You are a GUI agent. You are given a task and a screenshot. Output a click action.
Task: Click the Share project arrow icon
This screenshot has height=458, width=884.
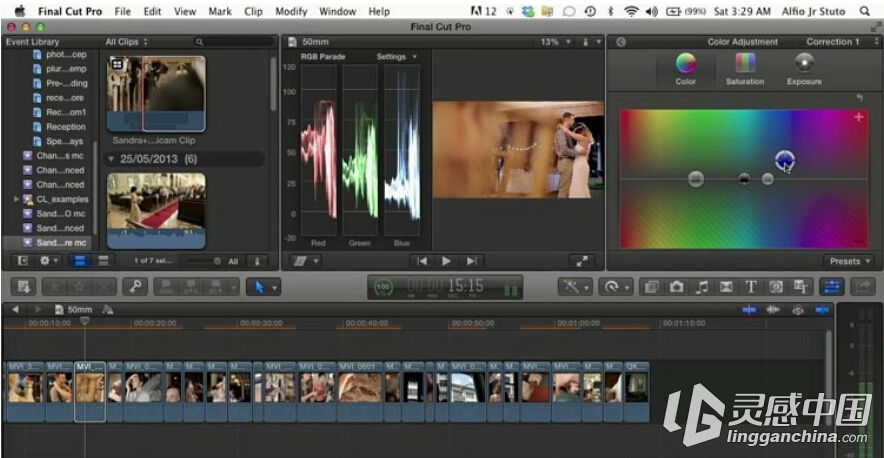(x=863, y=287)
